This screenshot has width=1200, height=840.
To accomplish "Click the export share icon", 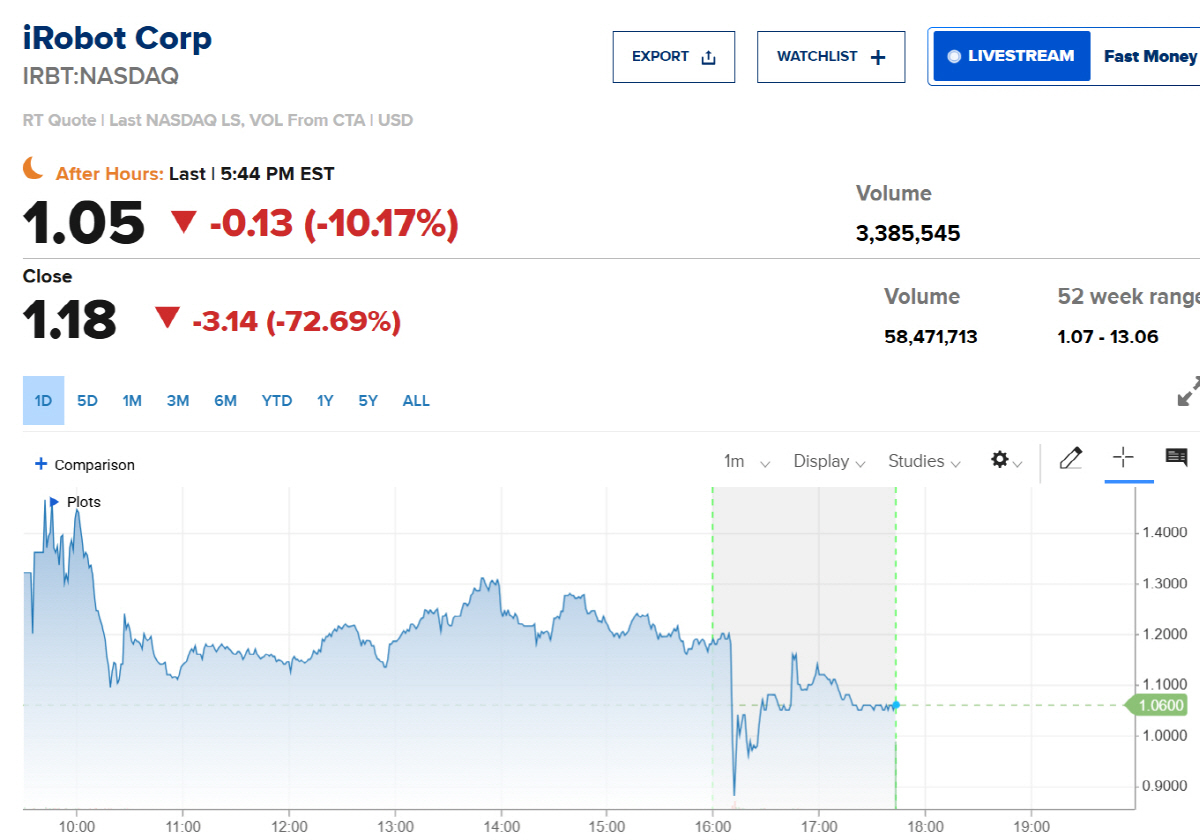I will 709,57.
